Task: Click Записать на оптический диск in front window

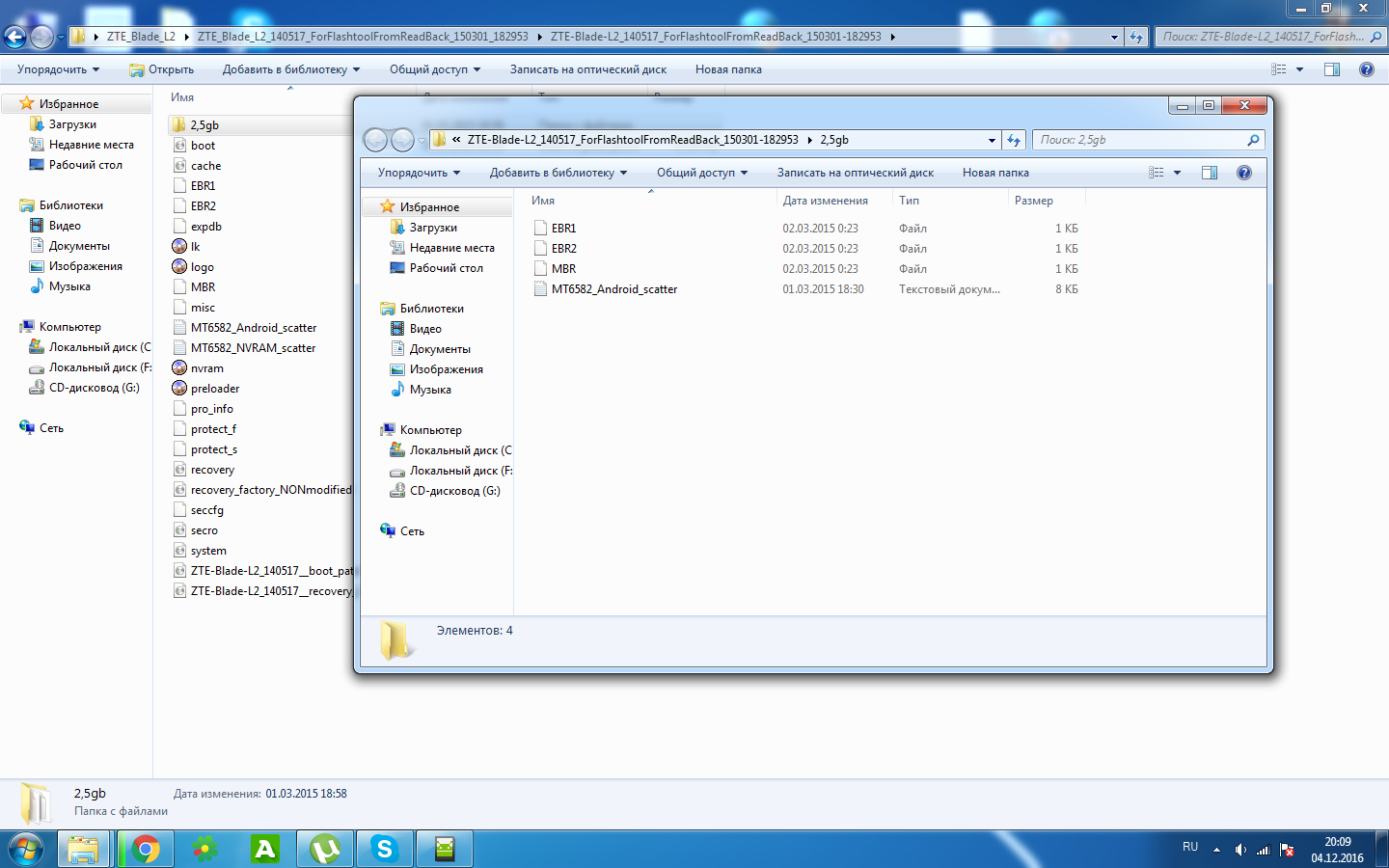Action: 855,173
